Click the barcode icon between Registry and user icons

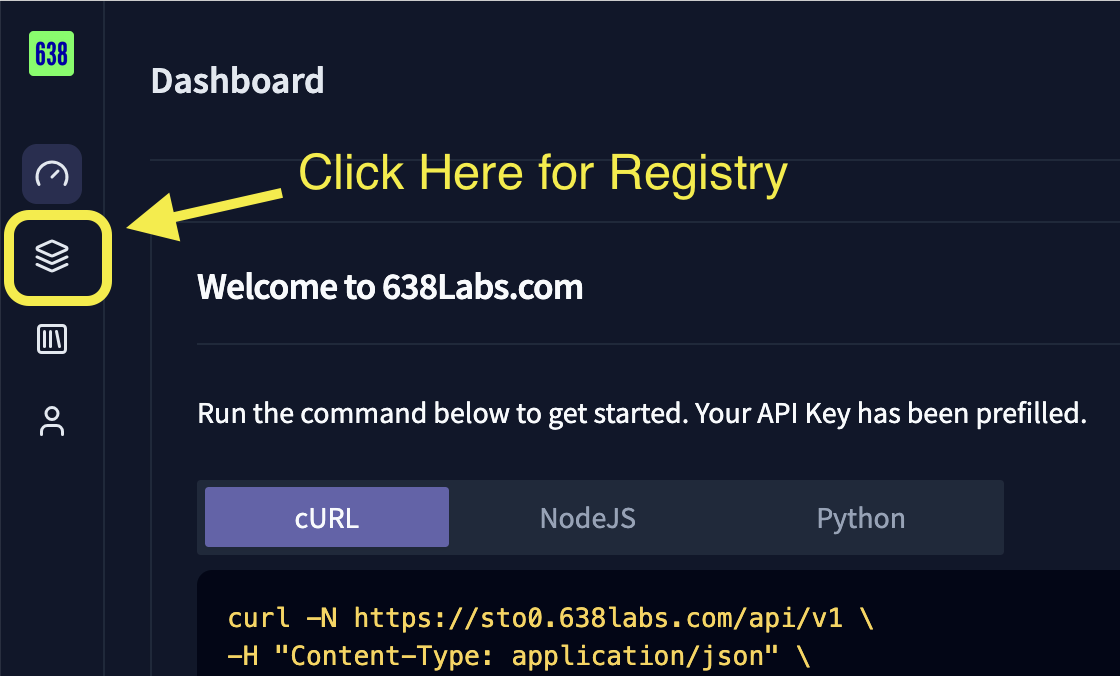click(x=51, y=339)
